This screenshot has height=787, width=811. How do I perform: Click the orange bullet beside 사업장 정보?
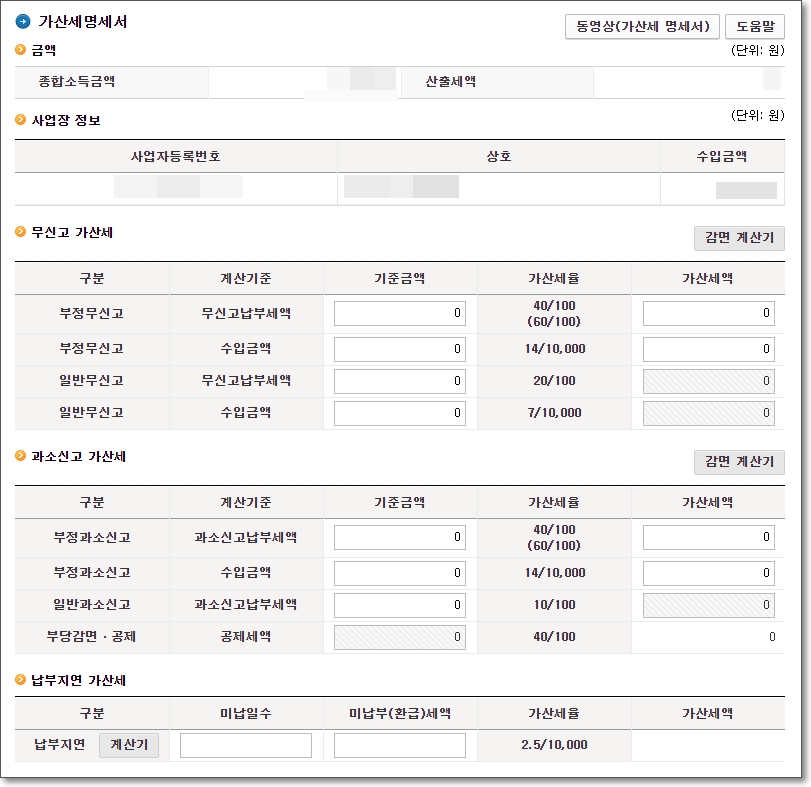[x=20, y=120]
